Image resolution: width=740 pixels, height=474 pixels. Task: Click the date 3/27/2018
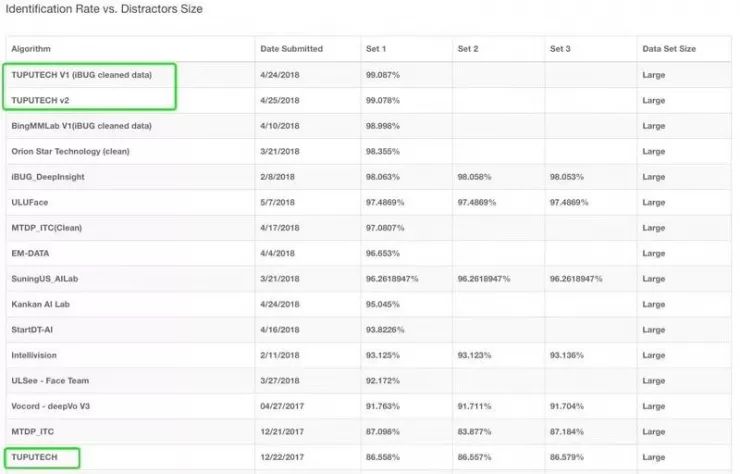280,381
